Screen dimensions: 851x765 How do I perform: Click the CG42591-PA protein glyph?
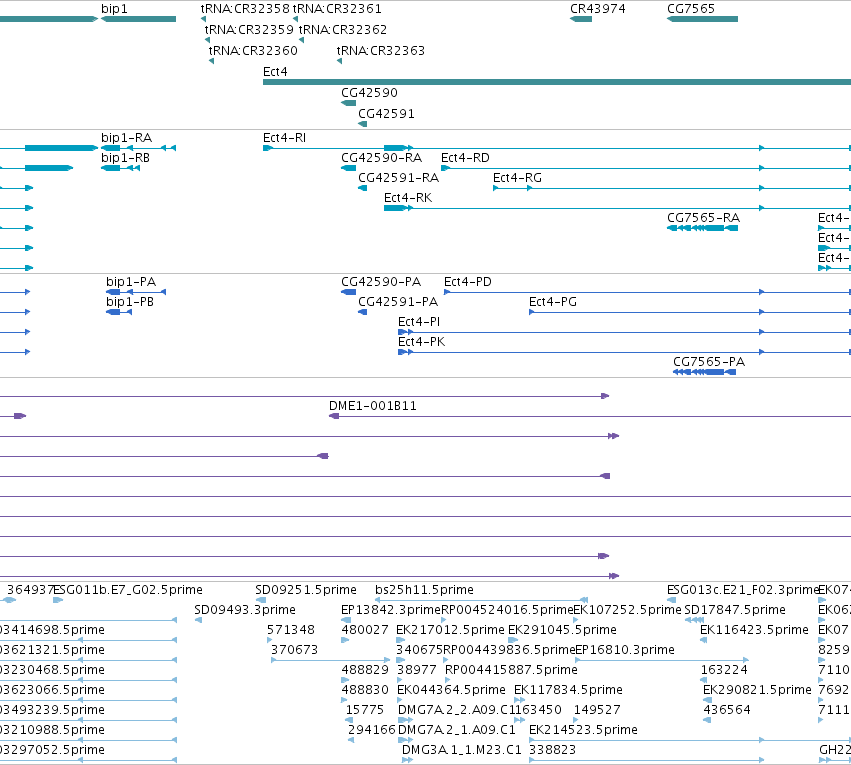click(x=363, y=313)
